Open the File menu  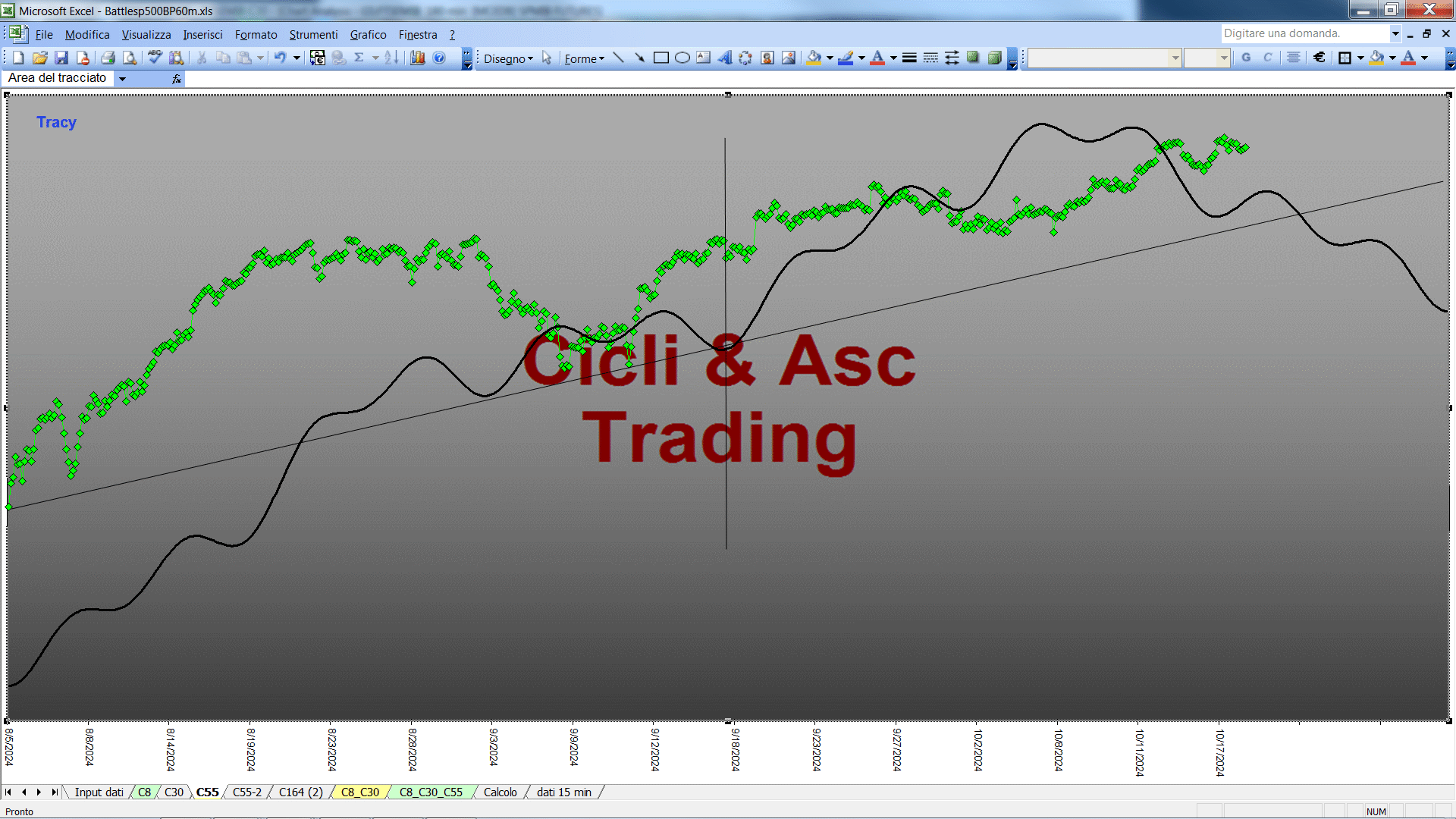coord(44,35)
